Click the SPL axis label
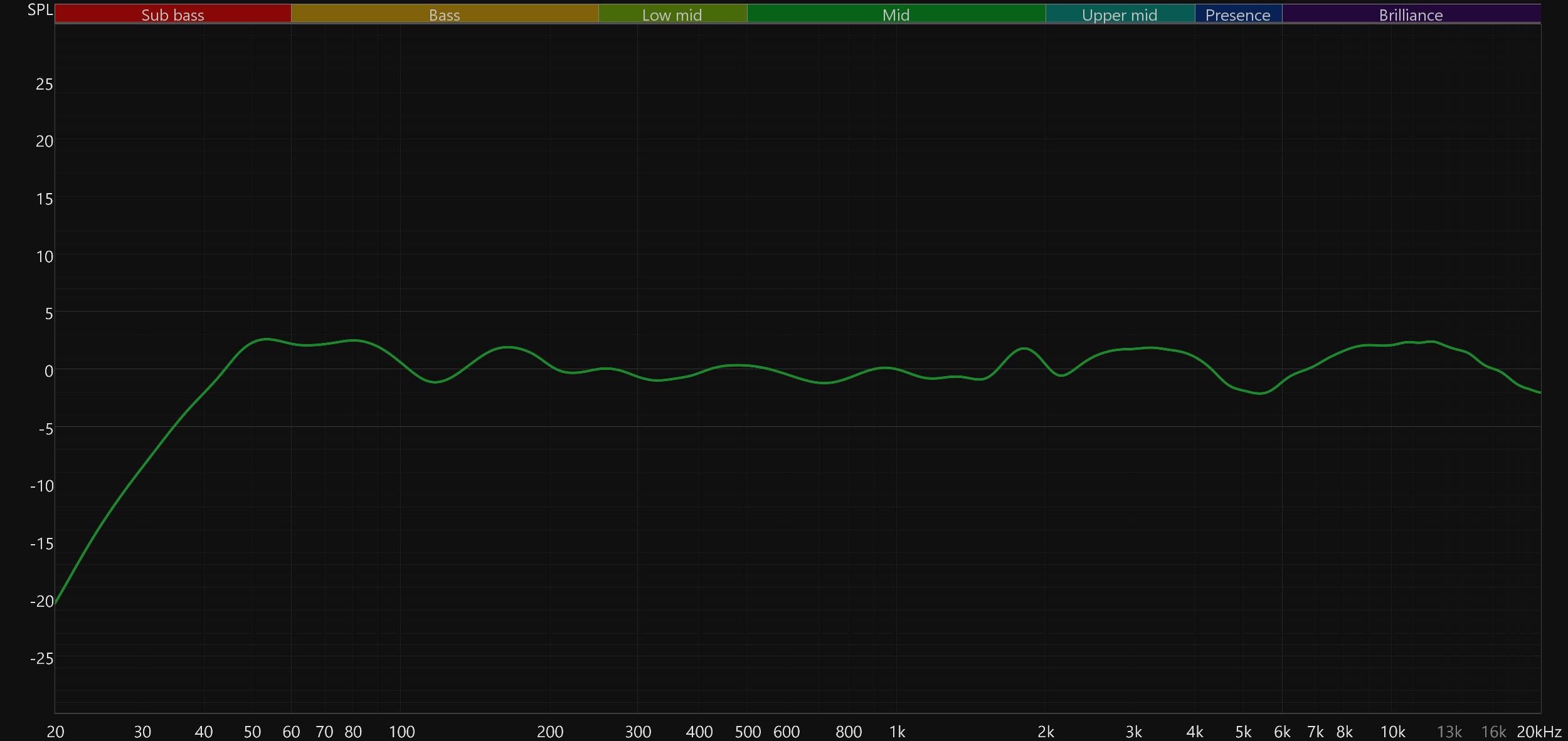This screenshot has height=741, width=1568. point(40,10)
